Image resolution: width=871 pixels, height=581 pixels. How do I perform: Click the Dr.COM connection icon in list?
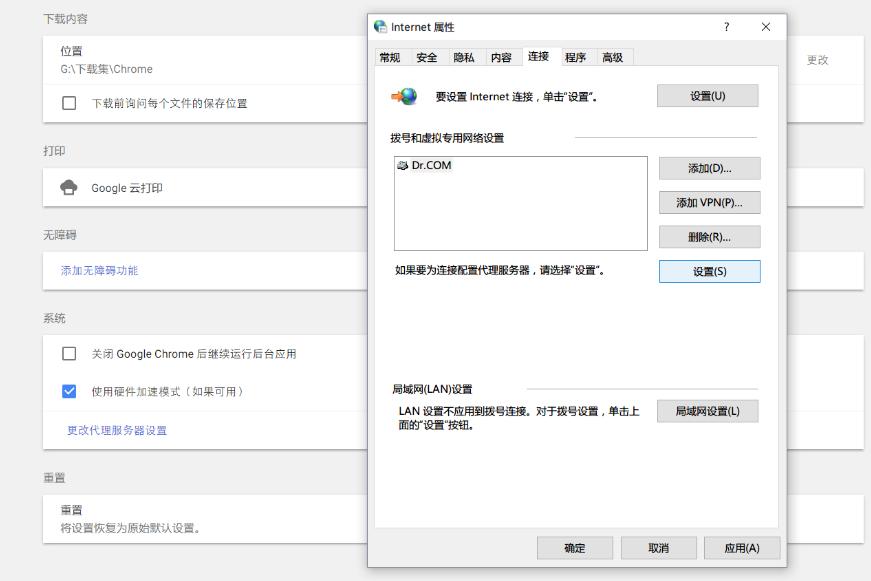[402, 166]
